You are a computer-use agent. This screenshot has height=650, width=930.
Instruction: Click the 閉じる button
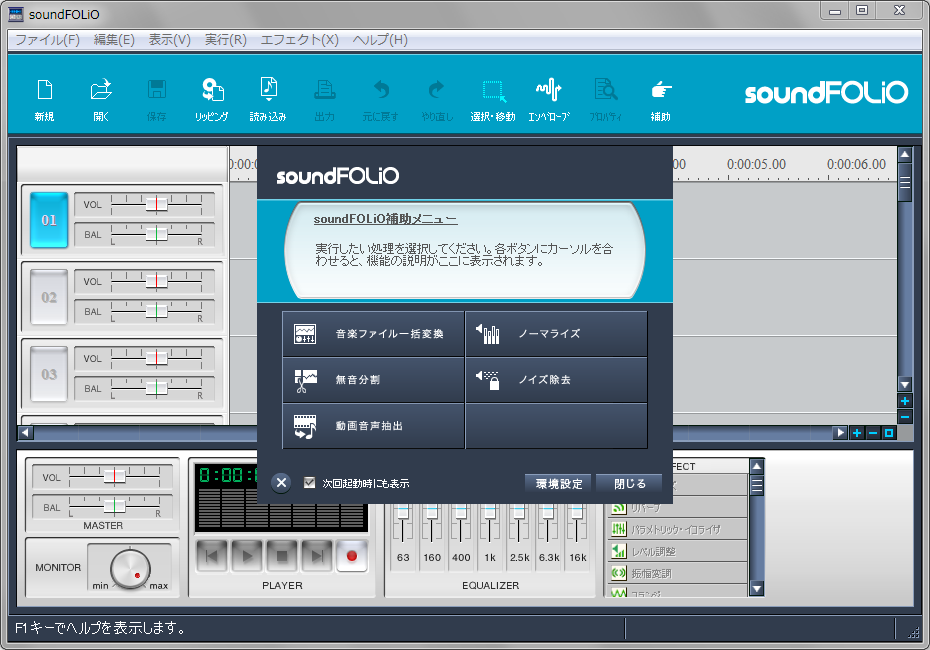click(630, 484)
